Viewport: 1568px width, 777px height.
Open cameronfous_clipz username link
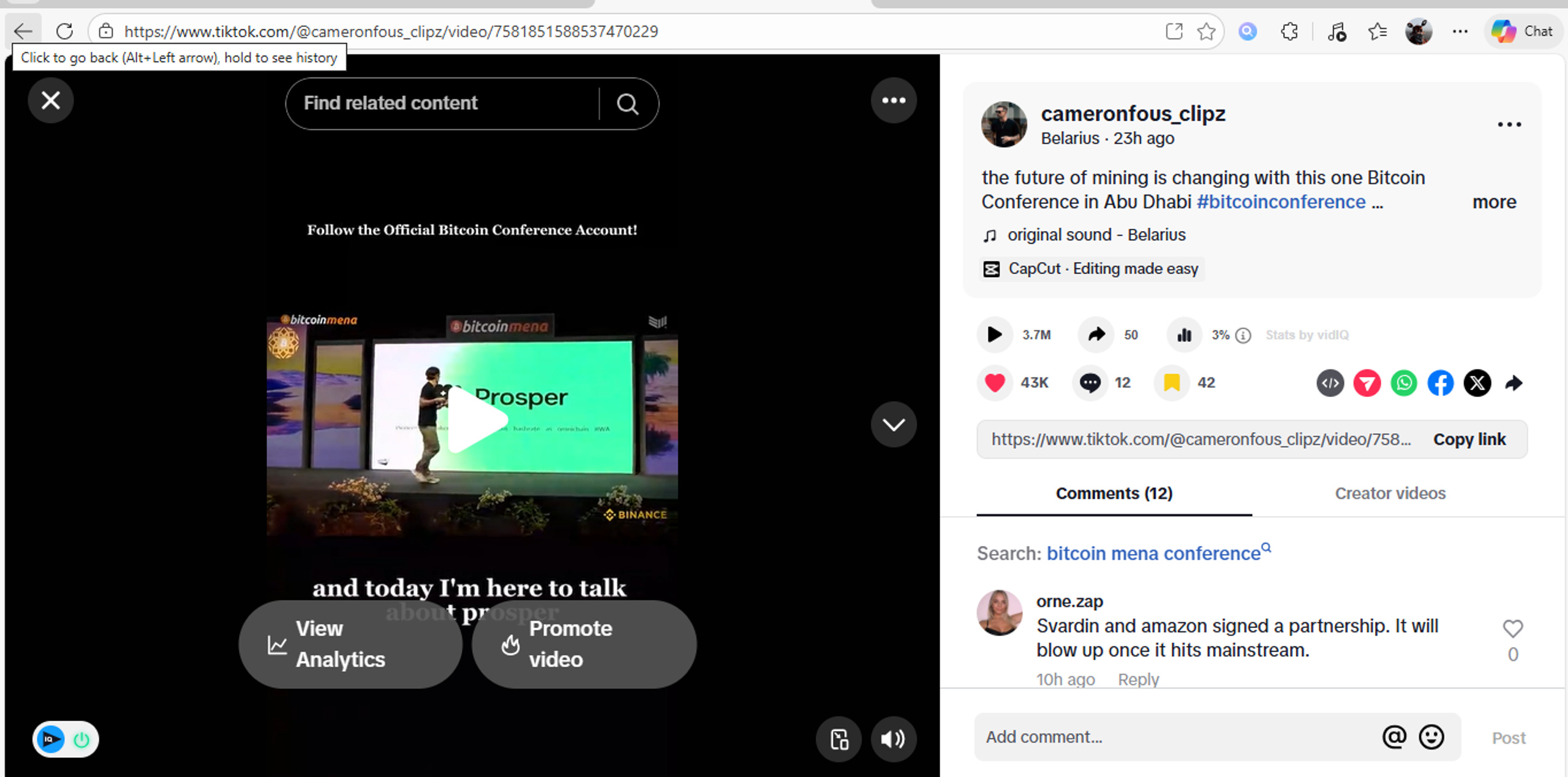(1133, 113)
